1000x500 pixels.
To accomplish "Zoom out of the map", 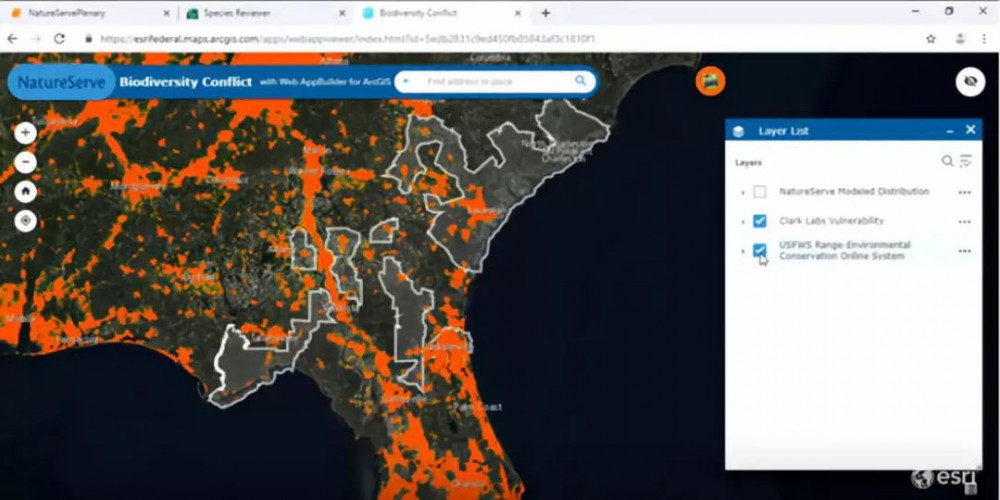I will pyautogui.click(x=26, y=162).
